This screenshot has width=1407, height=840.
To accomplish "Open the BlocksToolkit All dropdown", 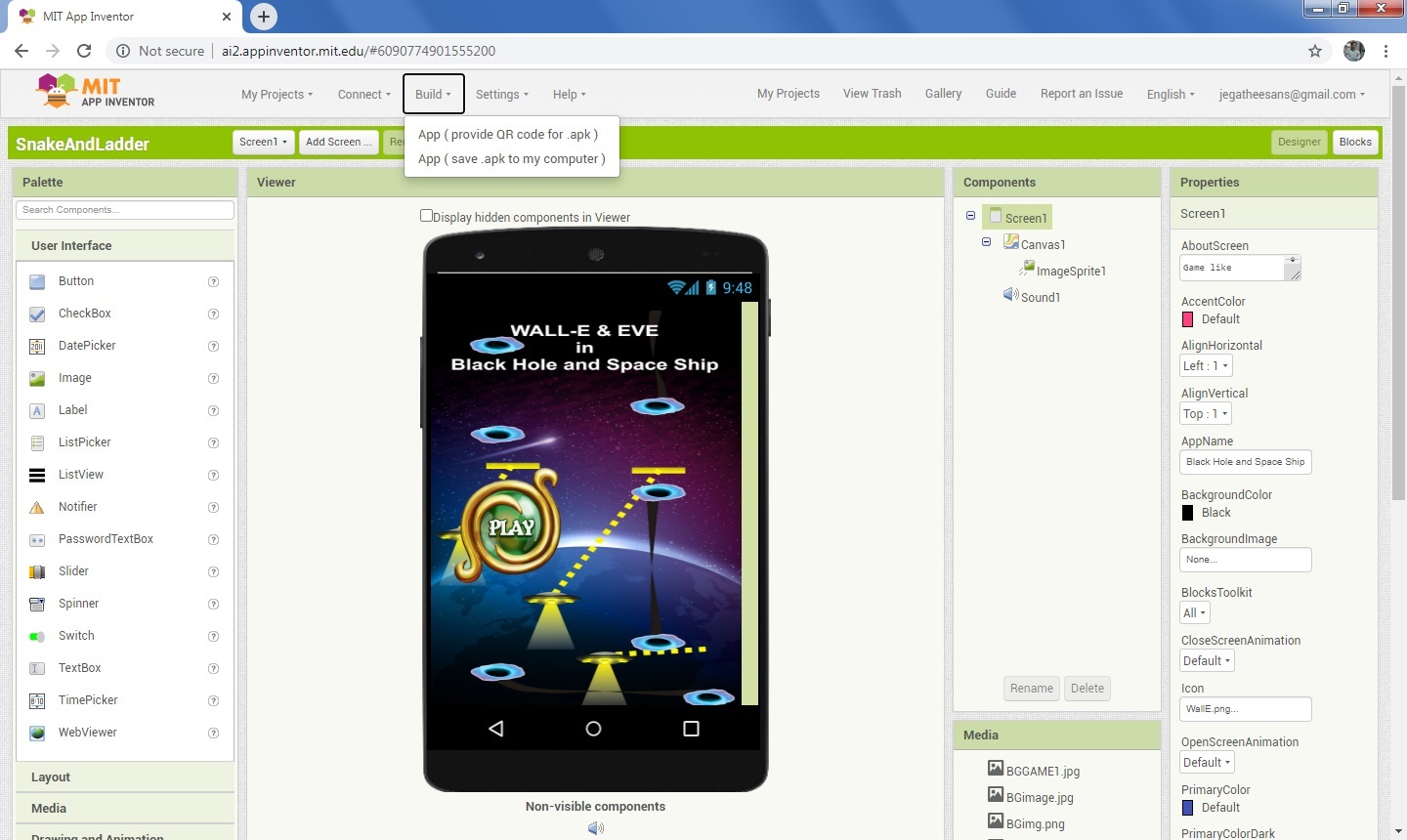I will (1195, 612).
